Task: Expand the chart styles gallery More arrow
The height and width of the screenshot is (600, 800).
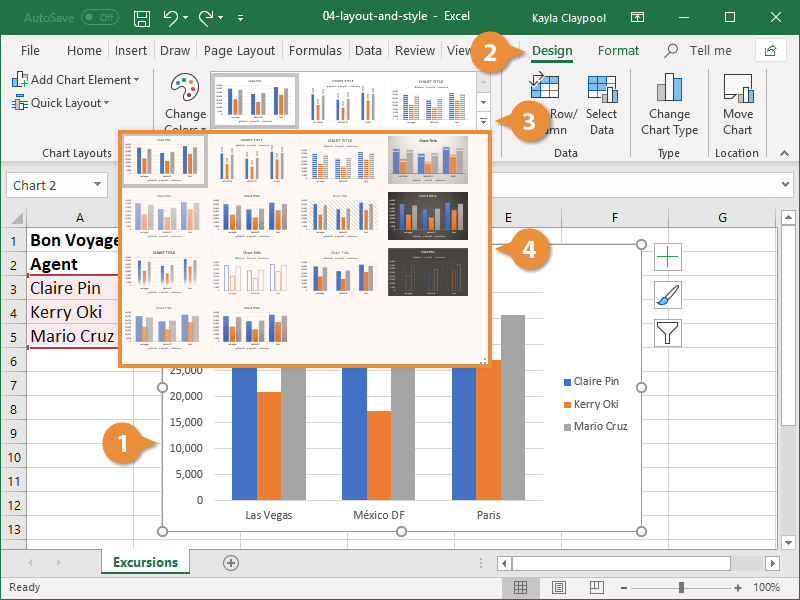Action: (x=483, y=121)
